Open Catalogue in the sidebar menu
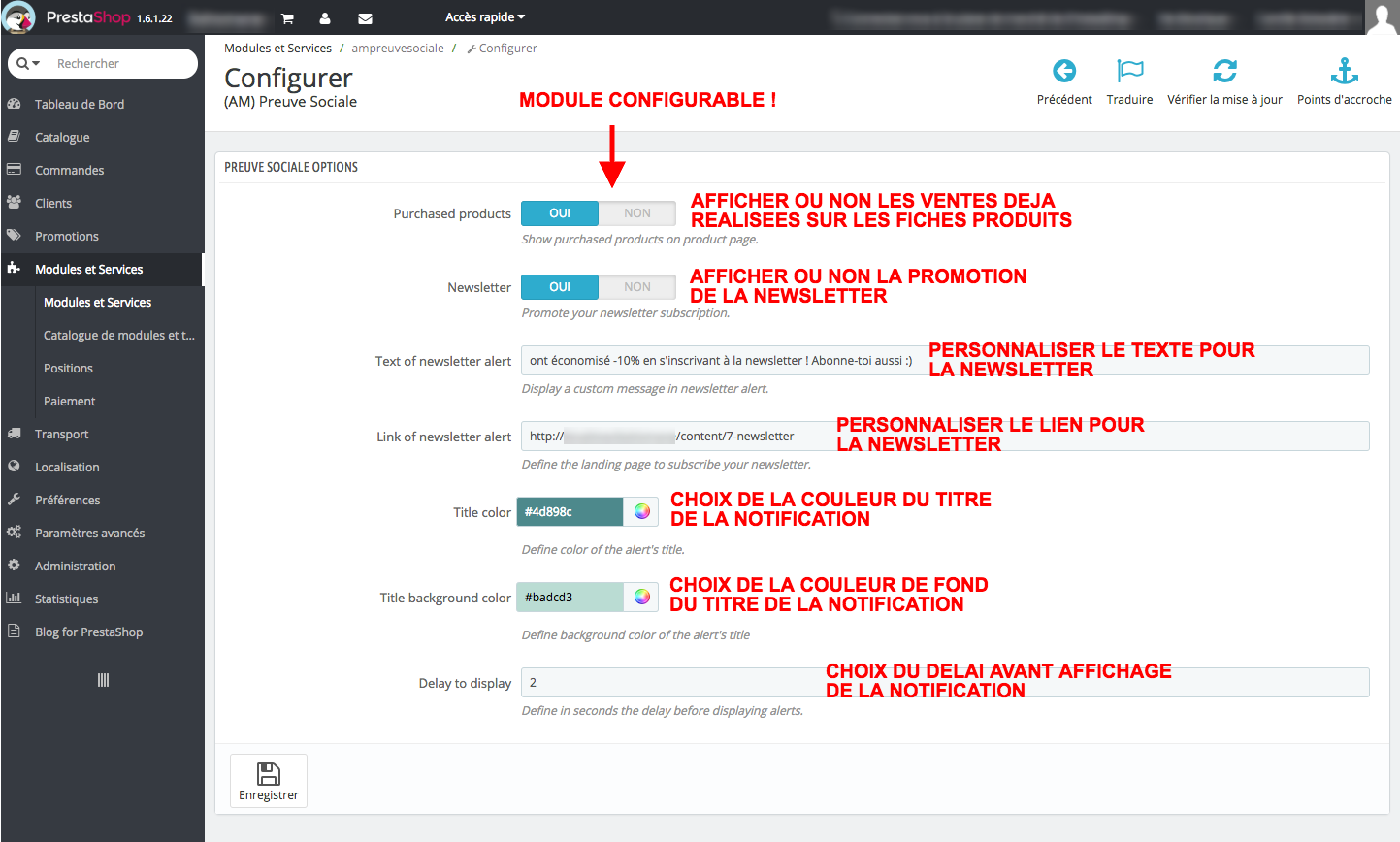Image resolution: width=1400 pixels, height=842 pixels. (62, 138)
